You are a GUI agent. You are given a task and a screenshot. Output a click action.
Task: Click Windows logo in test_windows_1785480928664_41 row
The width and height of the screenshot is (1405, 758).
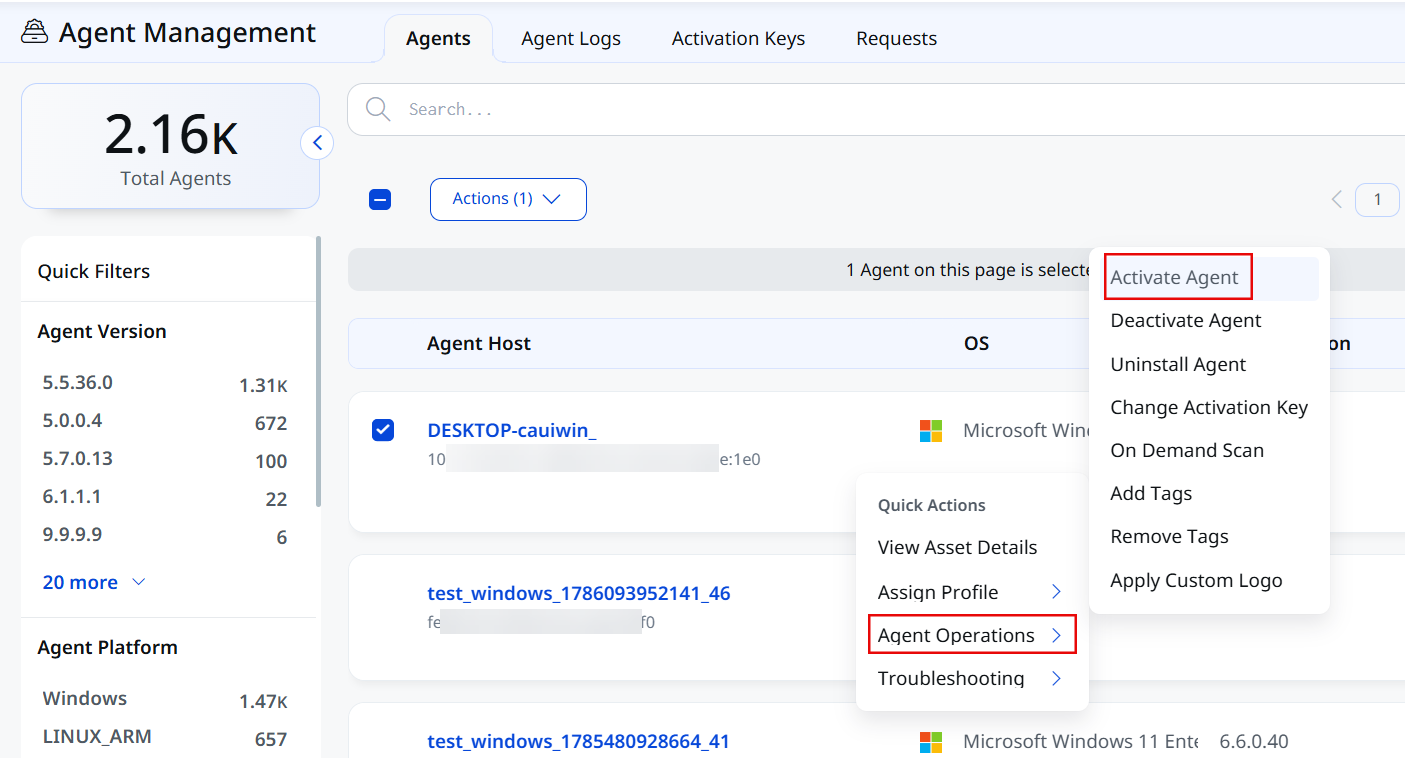tap(931, 742)
